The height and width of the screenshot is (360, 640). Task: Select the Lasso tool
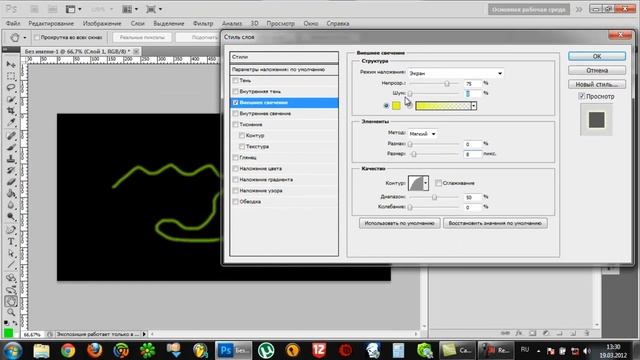[x=11, y=87]
